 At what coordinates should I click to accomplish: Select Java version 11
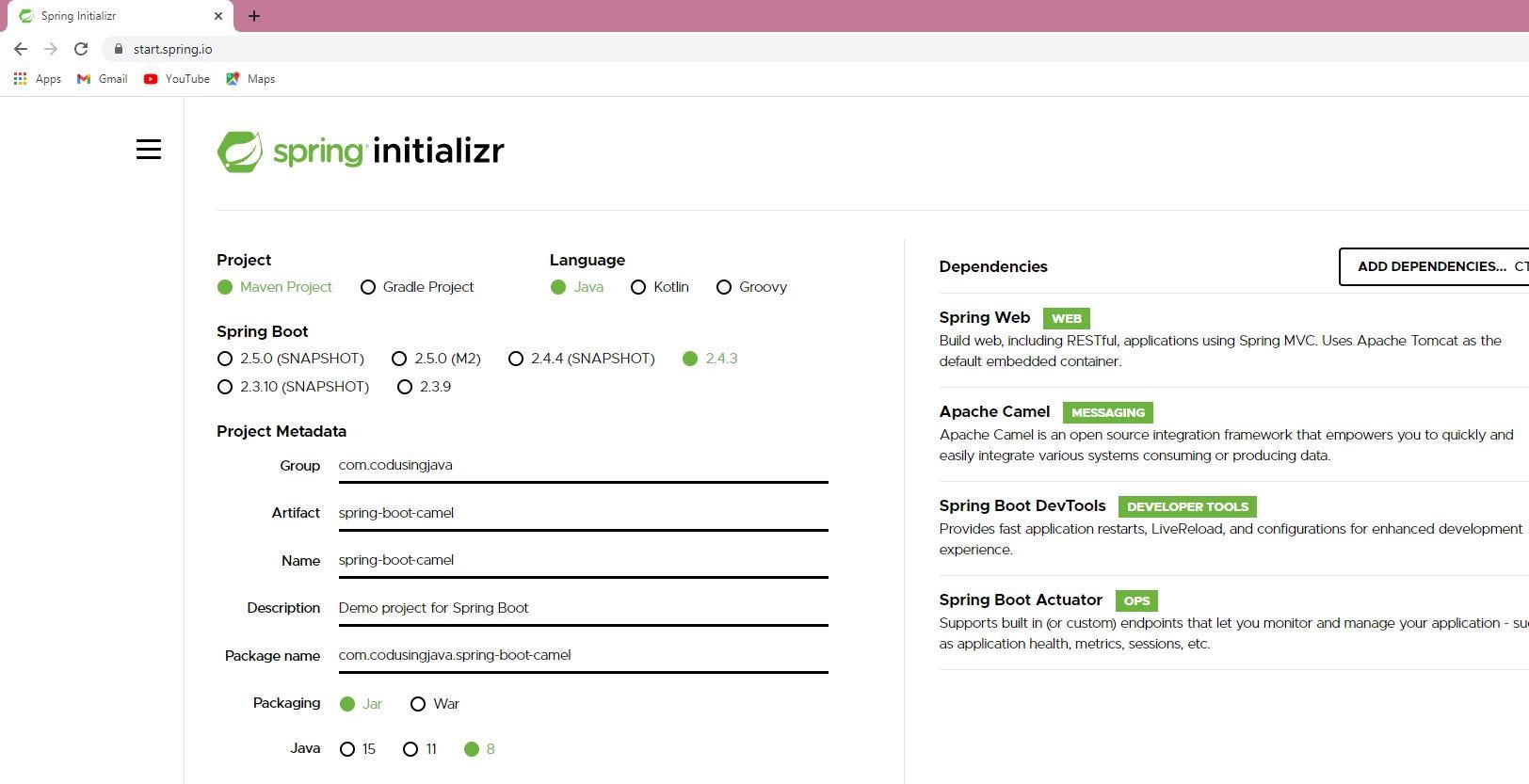420,749
